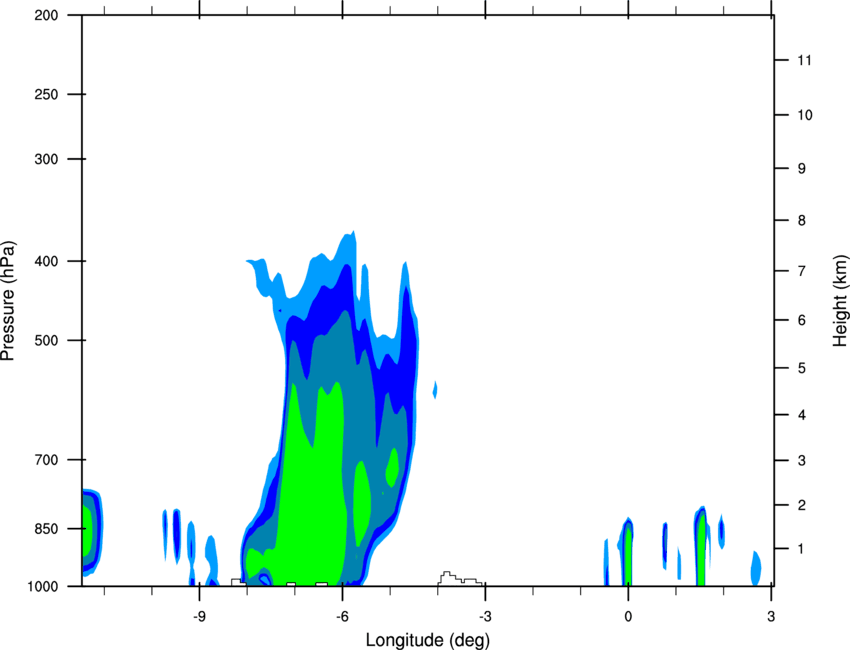Click the 1 km height label

pyautogui.click(x=801, y=549)
